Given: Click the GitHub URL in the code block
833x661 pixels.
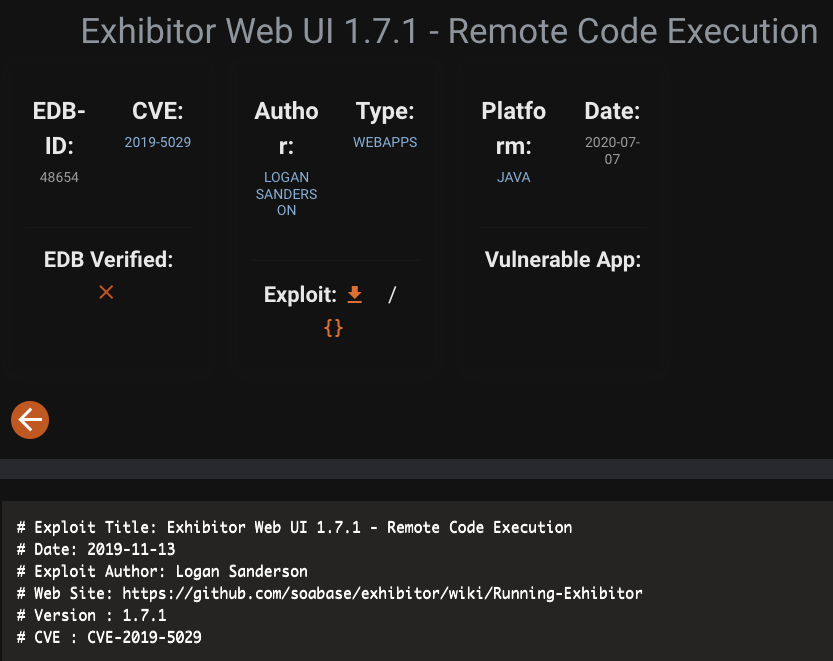Looking at the screenshot, I should pyautogui.click(x=382, y=593).
